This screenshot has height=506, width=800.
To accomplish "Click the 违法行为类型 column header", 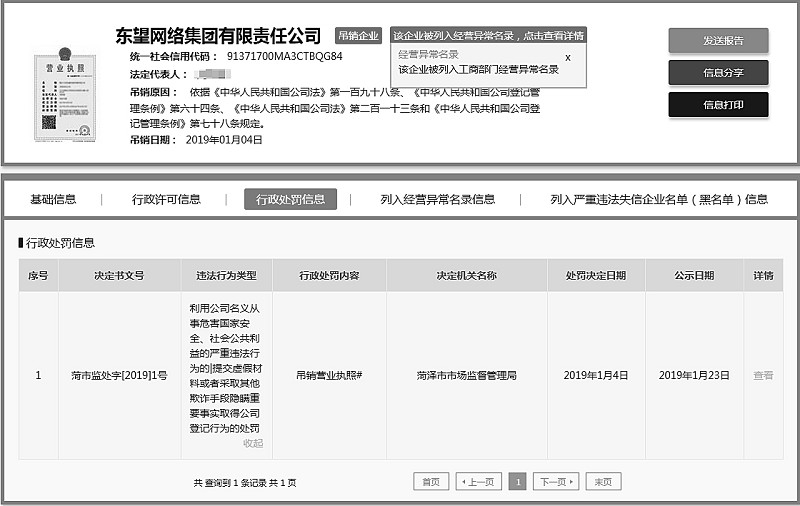I will 227,275.
